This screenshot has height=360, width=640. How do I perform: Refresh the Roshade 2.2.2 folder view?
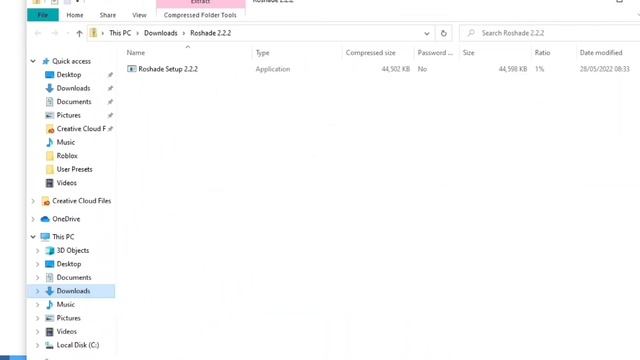[x=444, y=33]
